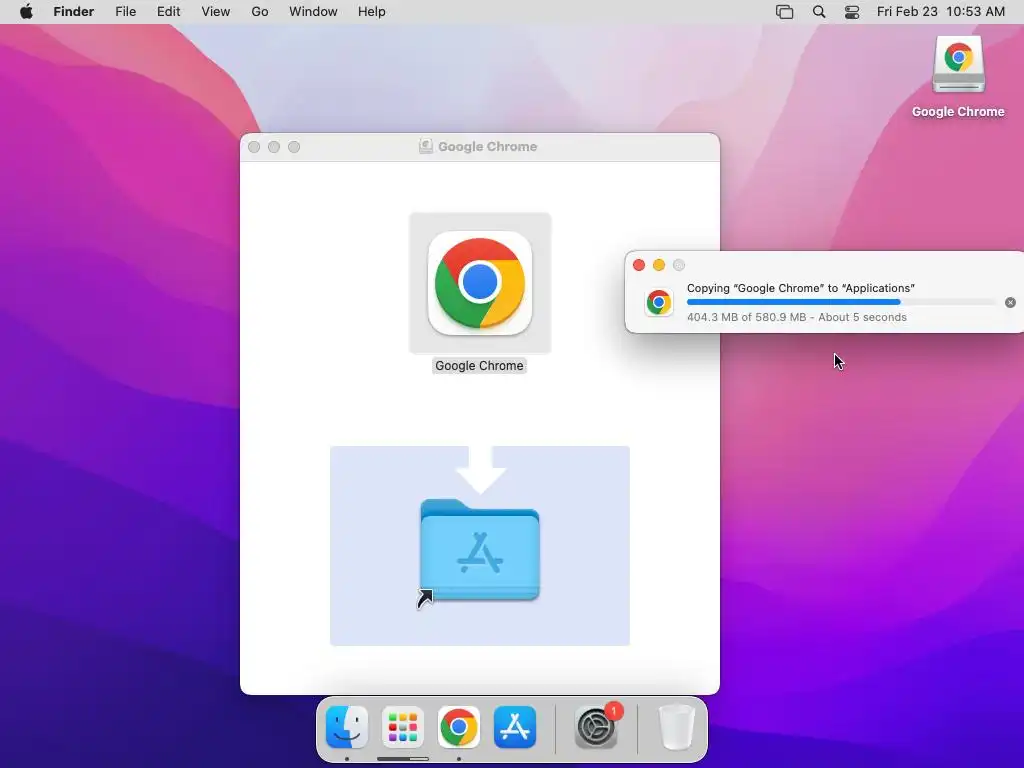Click the Google Chrome file name label

click(x=479, y=366)
